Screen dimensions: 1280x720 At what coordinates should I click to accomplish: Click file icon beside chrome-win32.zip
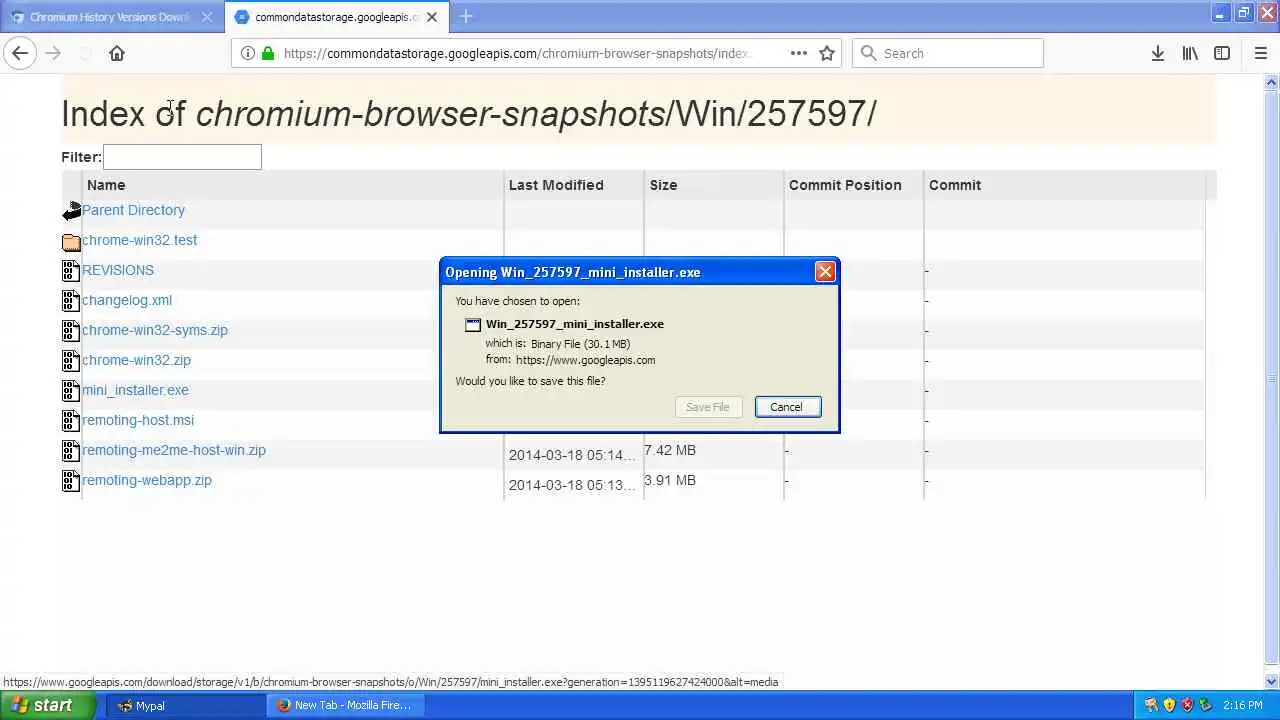pos(70,361)
